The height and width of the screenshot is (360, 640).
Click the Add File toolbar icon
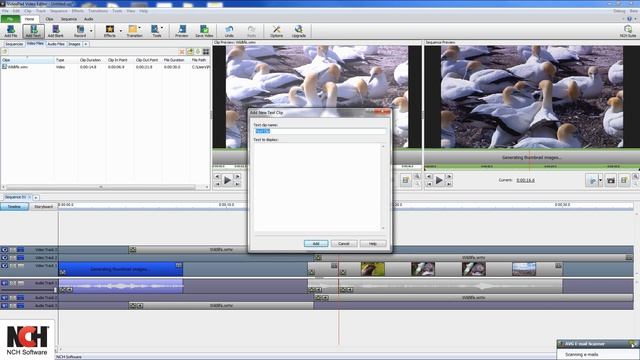pyautogui.click(x=11, y=31)
